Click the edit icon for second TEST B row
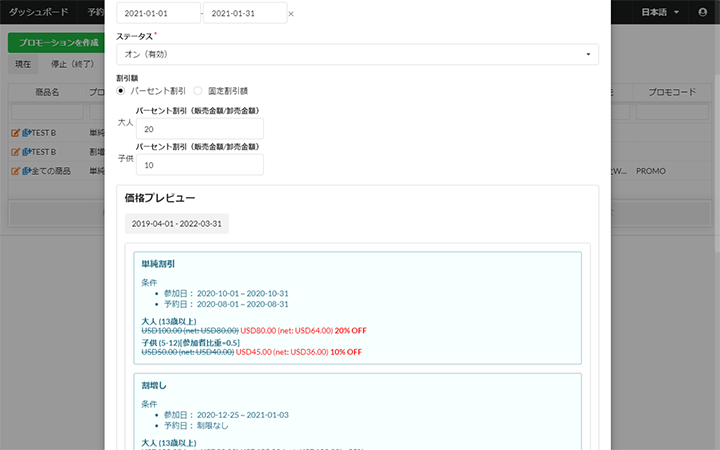 15,152
